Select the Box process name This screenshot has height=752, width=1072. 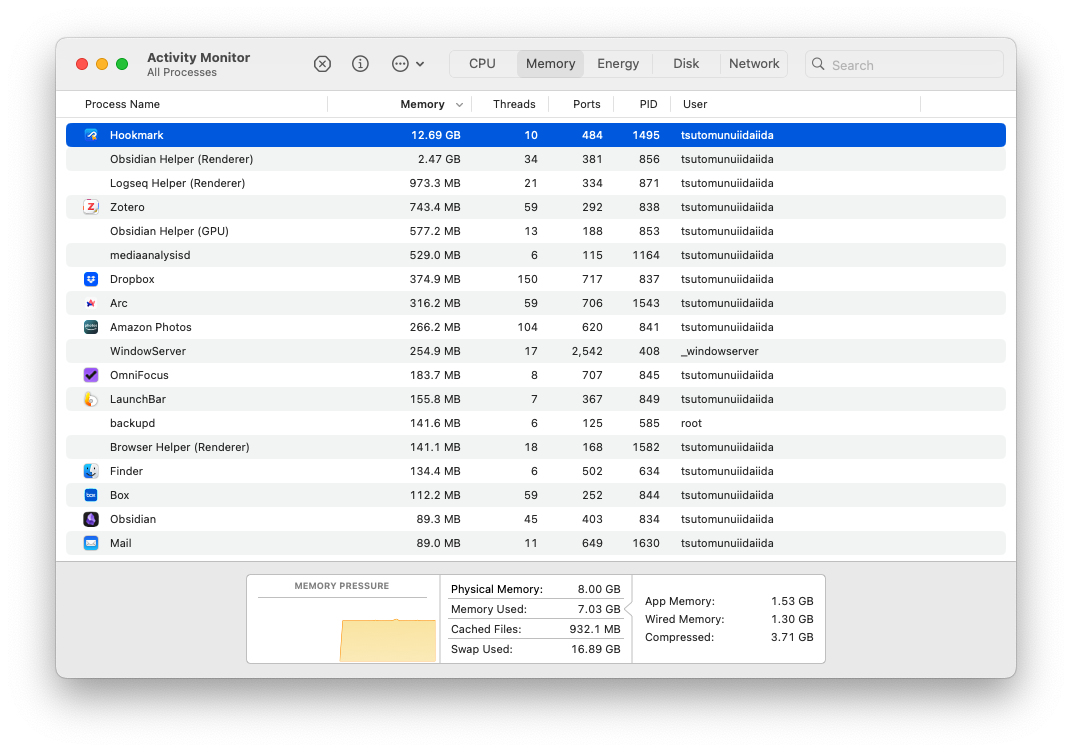tap(120, 495)
